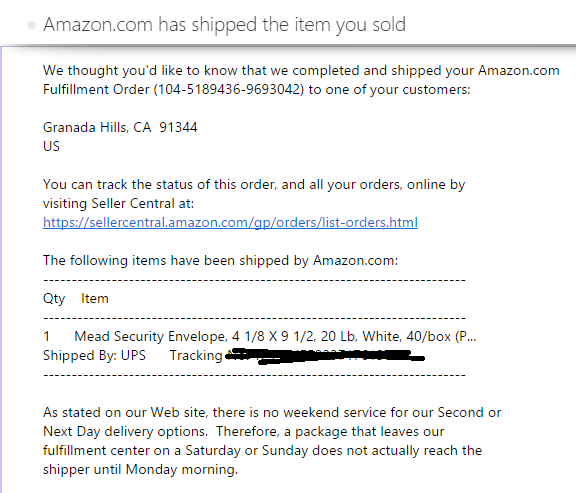
Task: Click the truncated '(P...' end of item name
Action: [465, 337]
